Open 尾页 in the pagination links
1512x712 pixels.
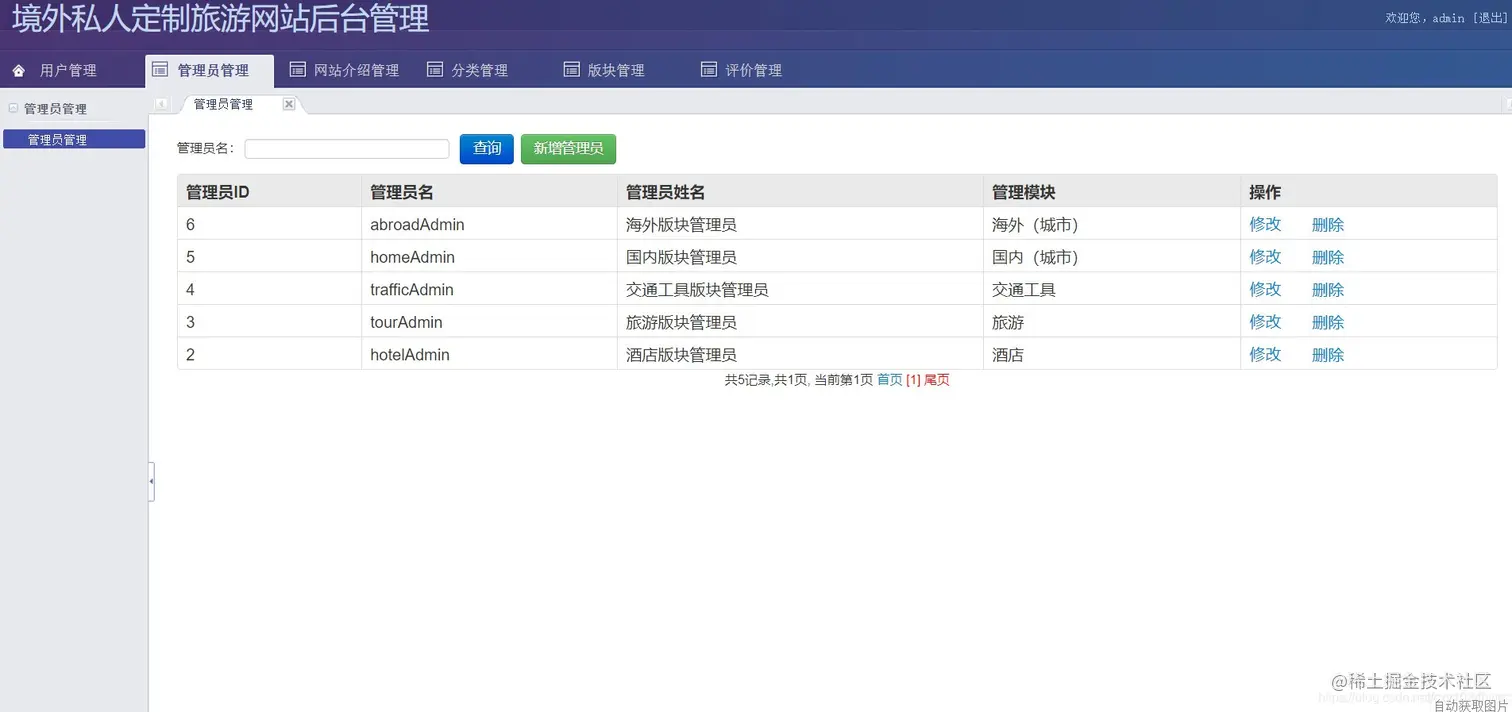[x=937, y=380]
